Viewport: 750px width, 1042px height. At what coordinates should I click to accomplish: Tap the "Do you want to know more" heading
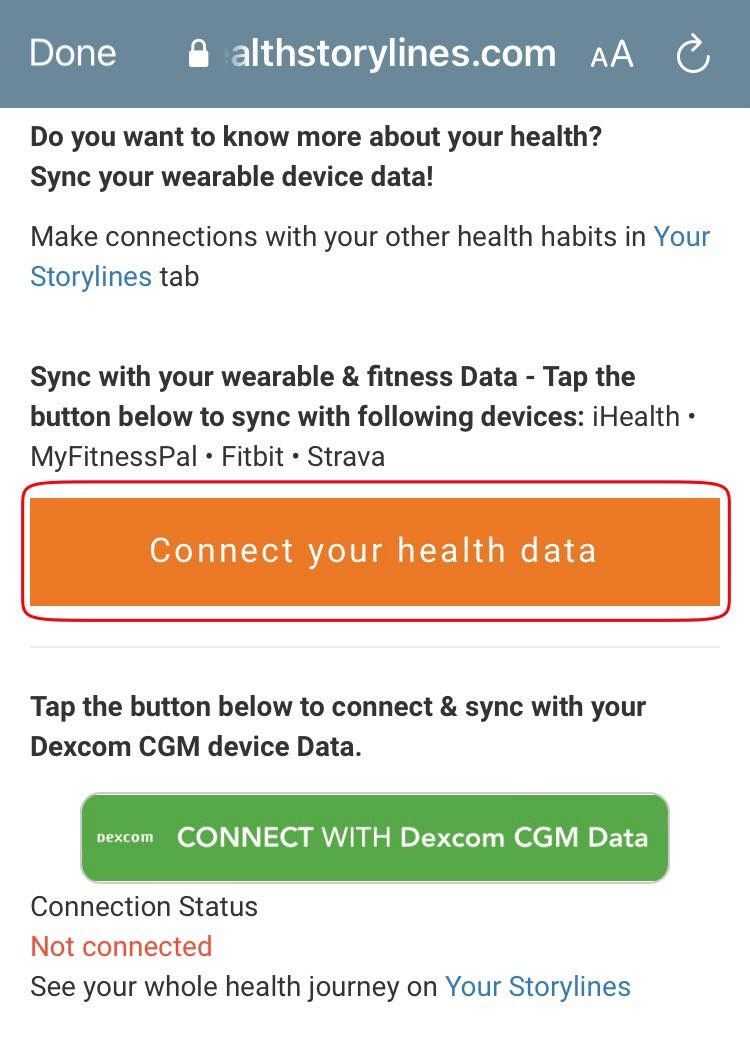tap(316, 136)
